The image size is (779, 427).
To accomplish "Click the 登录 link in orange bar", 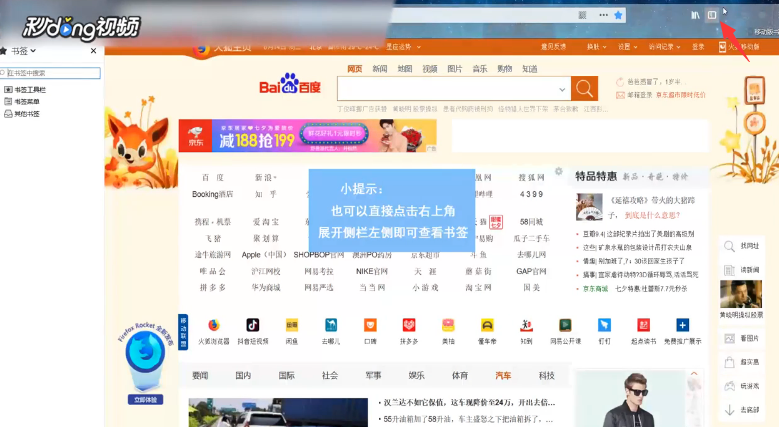I will click(698, 47).
